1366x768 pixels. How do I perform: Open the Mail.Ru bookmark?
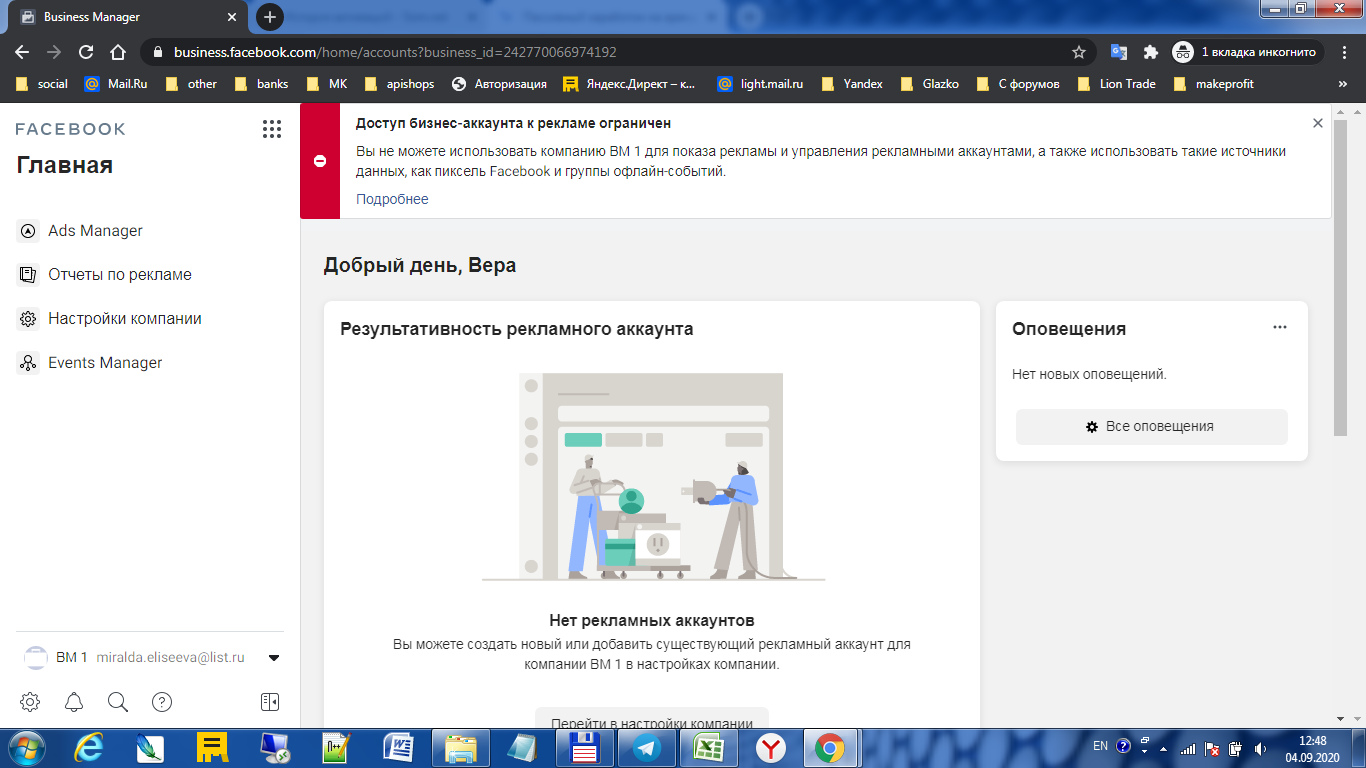(116, 84)
